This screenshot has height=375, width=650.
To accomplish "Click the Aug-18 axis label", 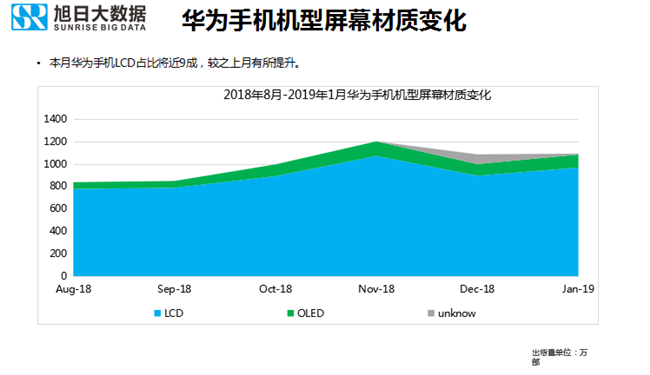I will pos(73,289).
